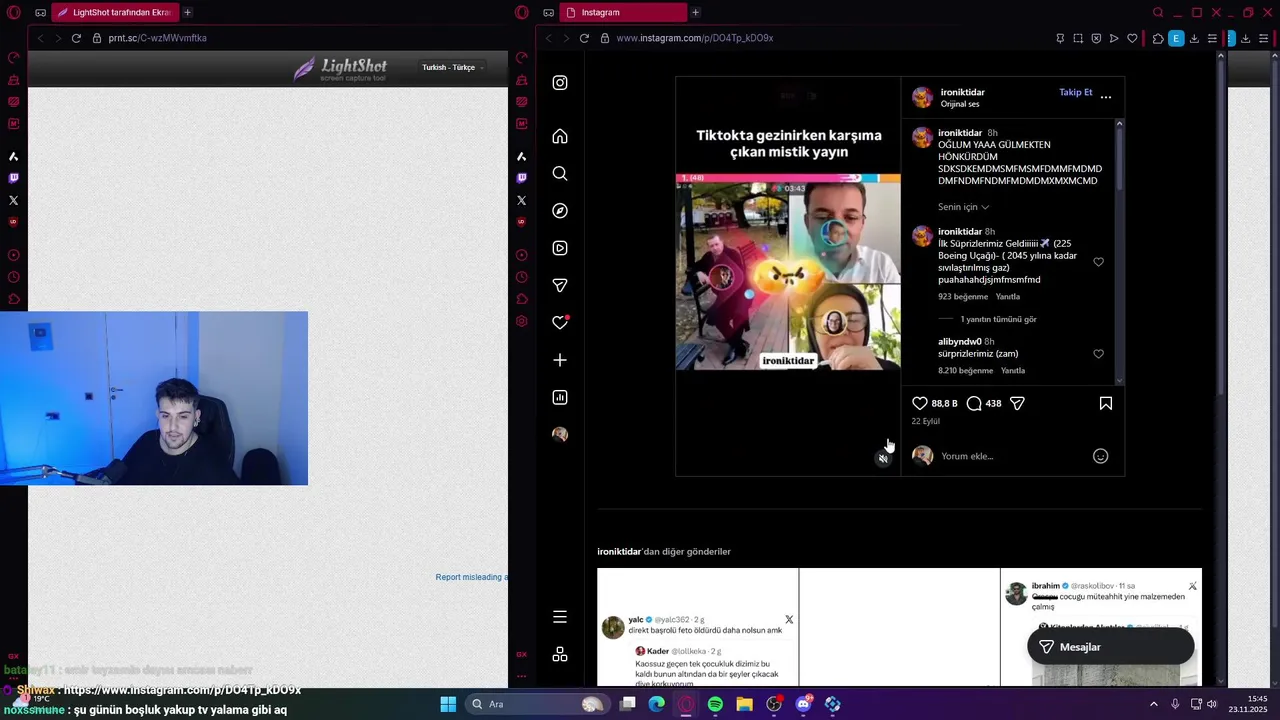Screen dimensions: 1280x720
Task: Open Instagram dashboard chart icon
Action: (x=560, y=397)
